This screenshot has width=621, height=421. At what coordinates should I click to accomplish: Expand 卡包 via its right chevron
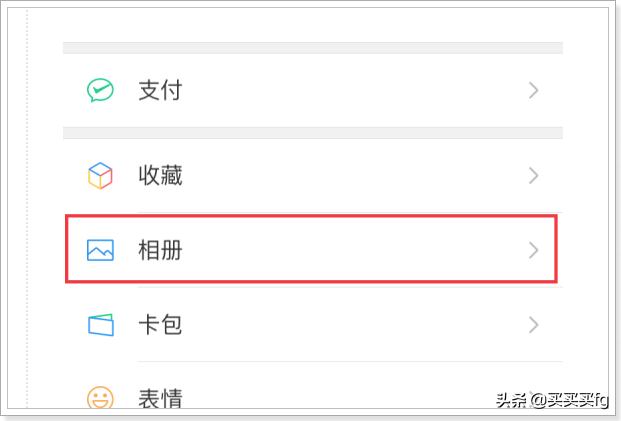click(533, 325)
